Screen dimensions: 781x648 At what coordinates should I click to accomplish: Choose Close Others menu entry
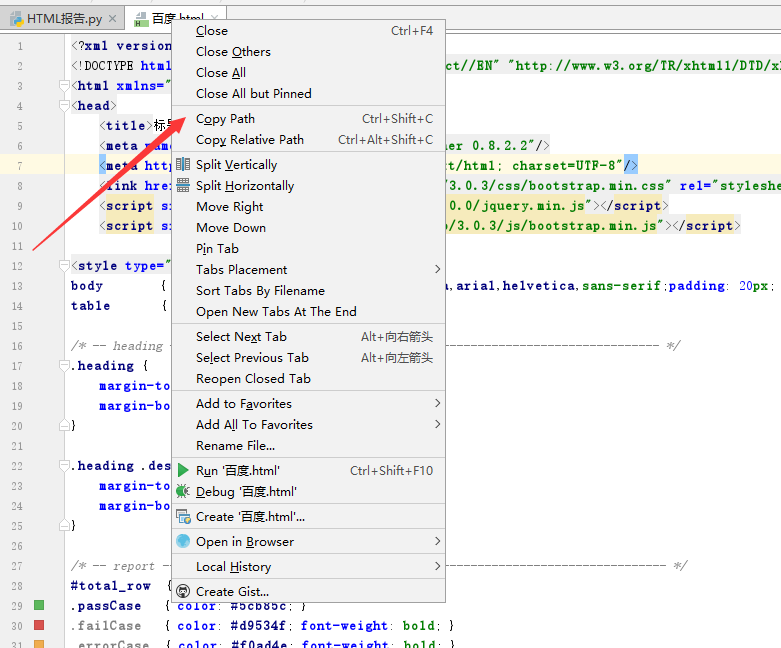pos(308,52)
